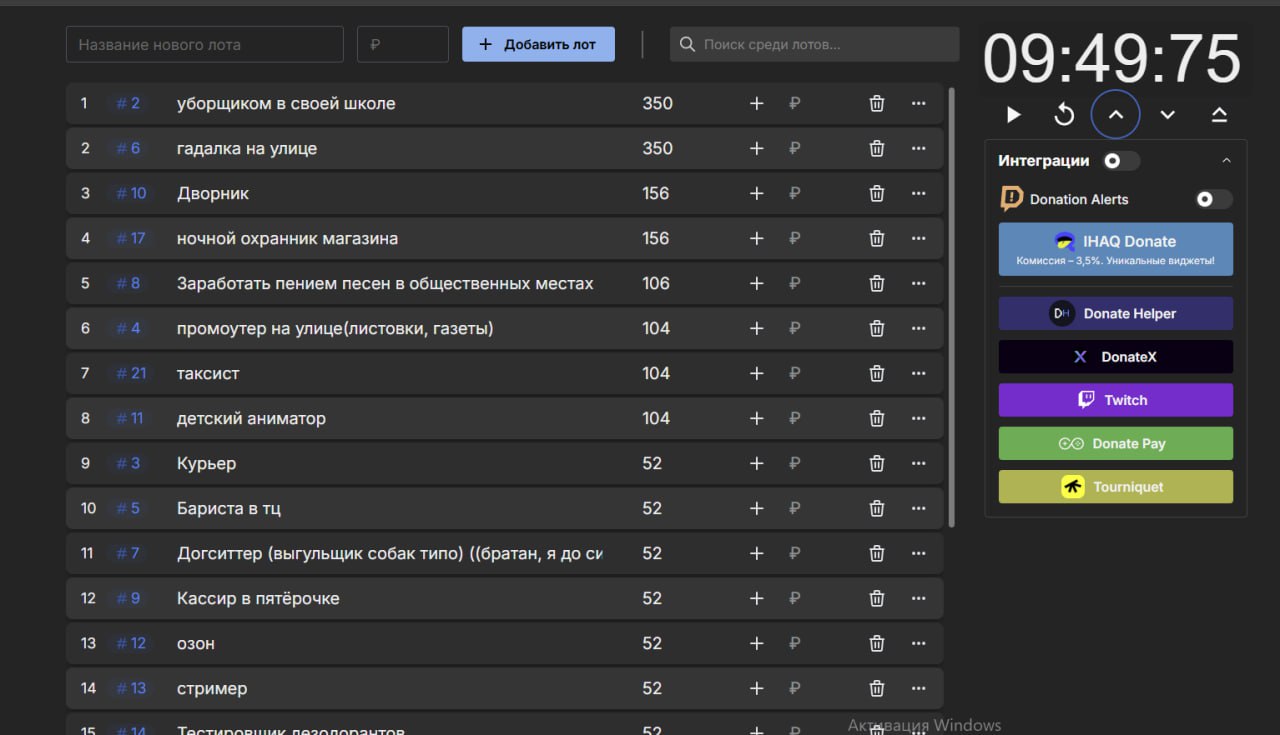Click the lot name промоутер на улице

pos(335,328)
